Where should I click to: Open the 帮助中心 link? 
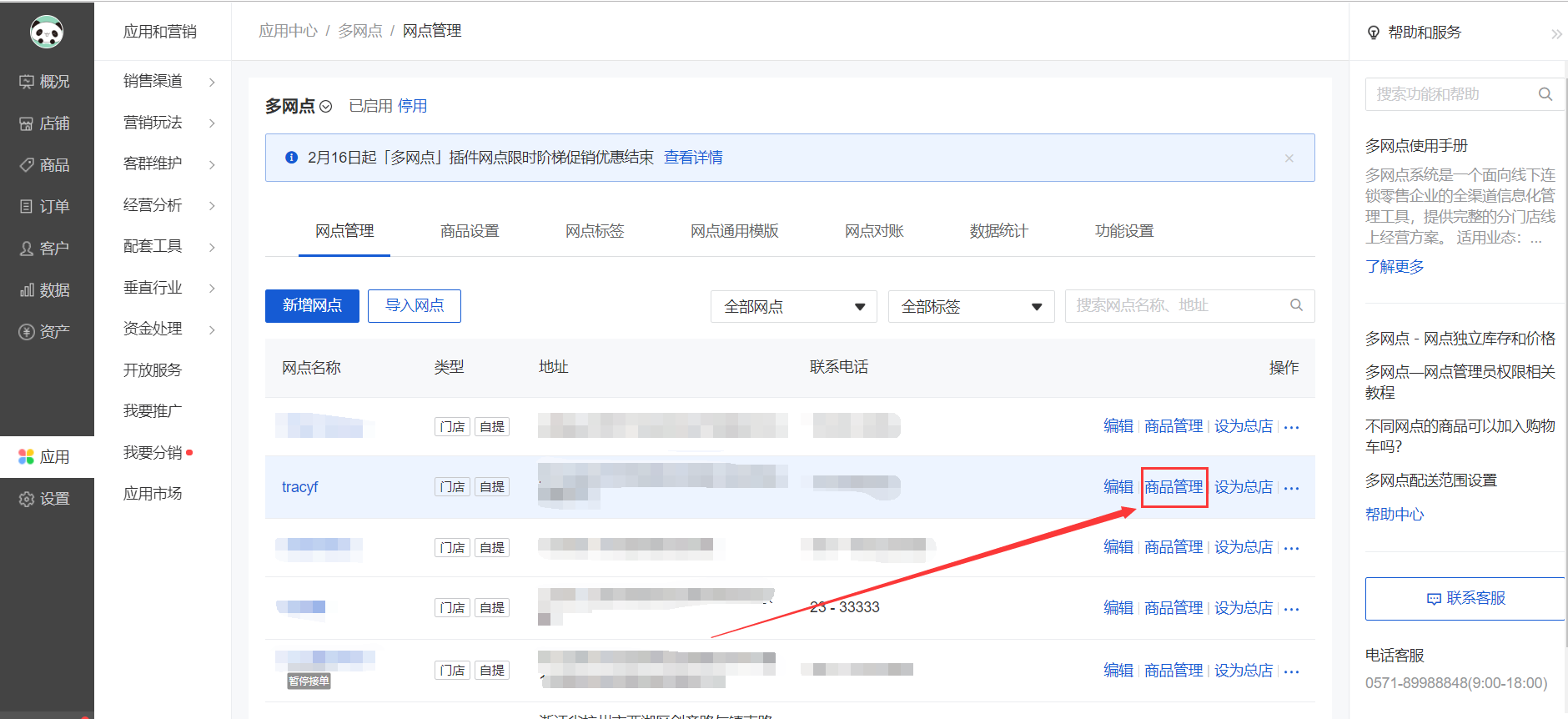[x=1395, y=515]
